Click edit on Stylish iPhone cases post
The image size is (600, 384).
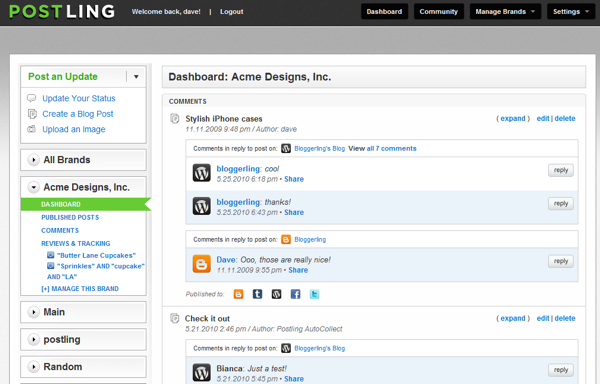click(543, 119)
